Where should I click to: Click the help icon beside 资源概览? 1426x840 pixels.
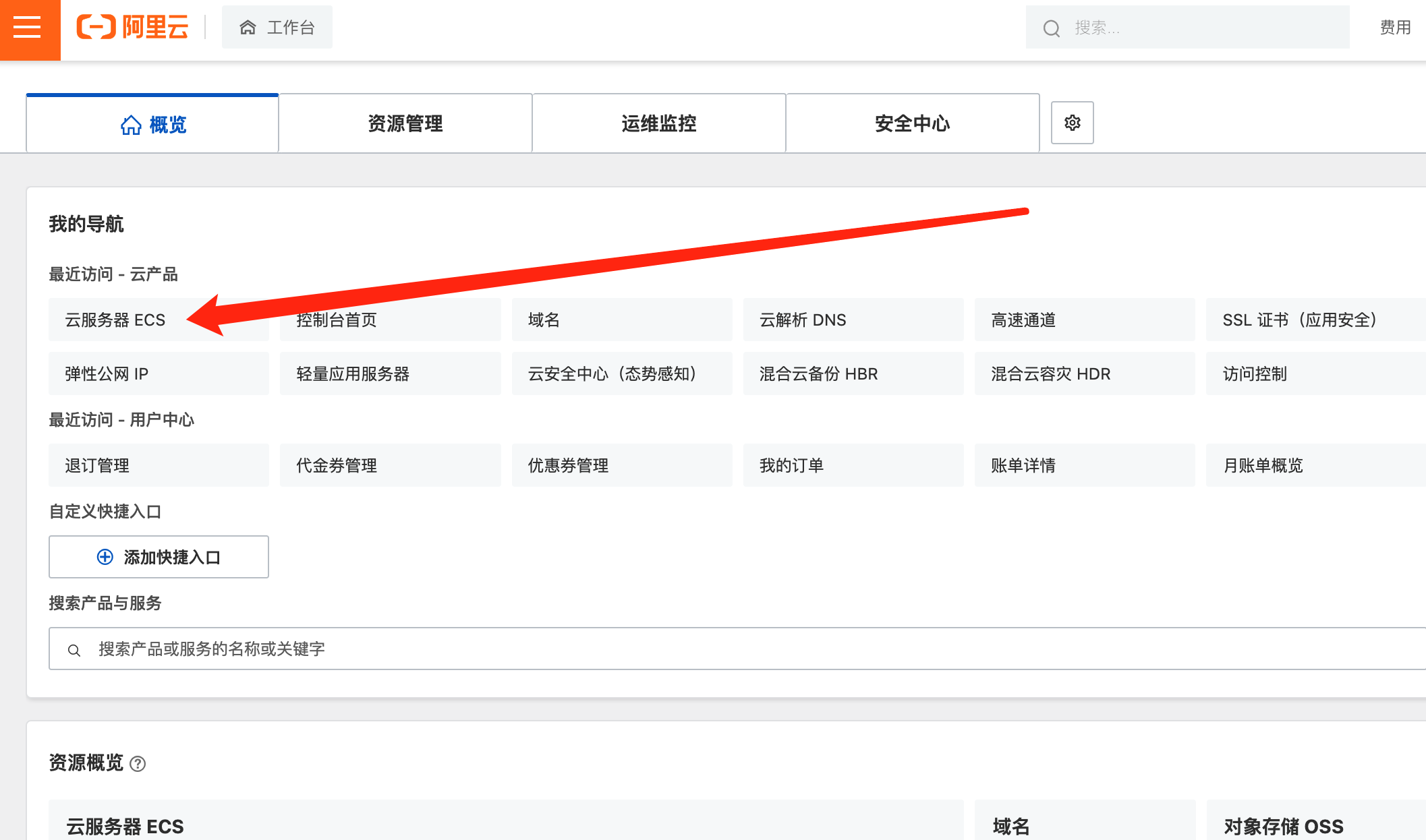click(x=138, y=764)
